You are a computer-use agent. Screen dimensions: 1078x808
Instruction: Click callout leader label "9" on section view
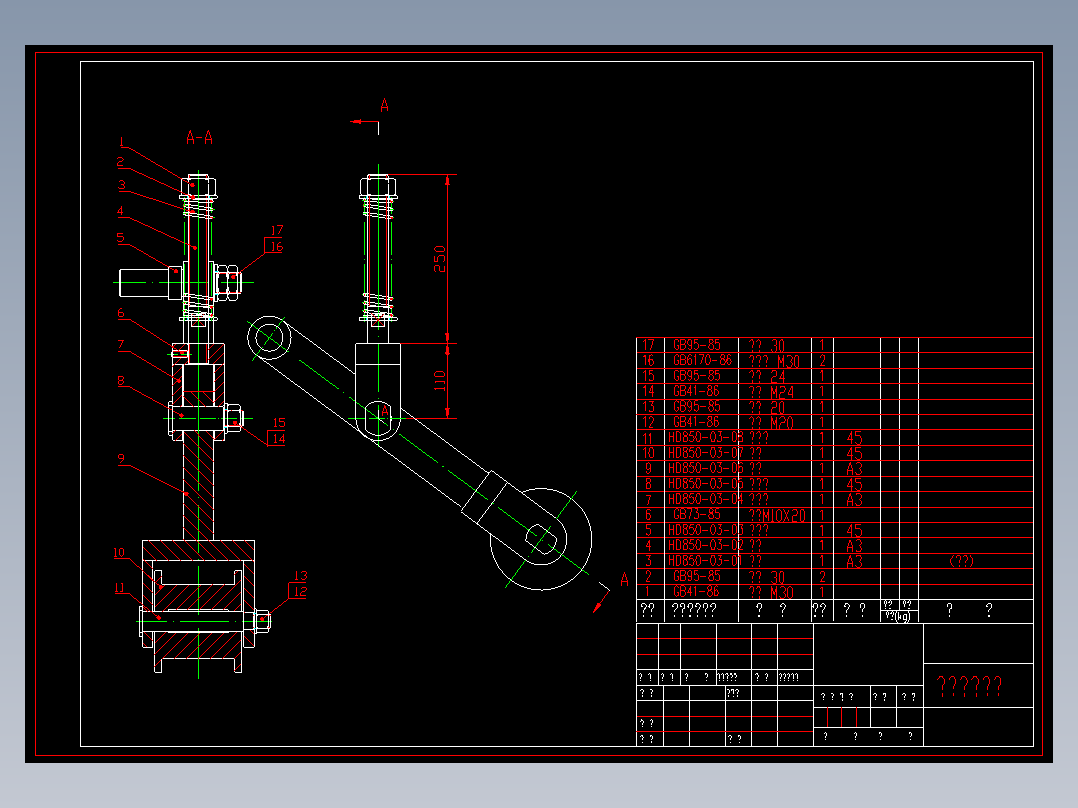pyautogui.click(x=121, y=459)
